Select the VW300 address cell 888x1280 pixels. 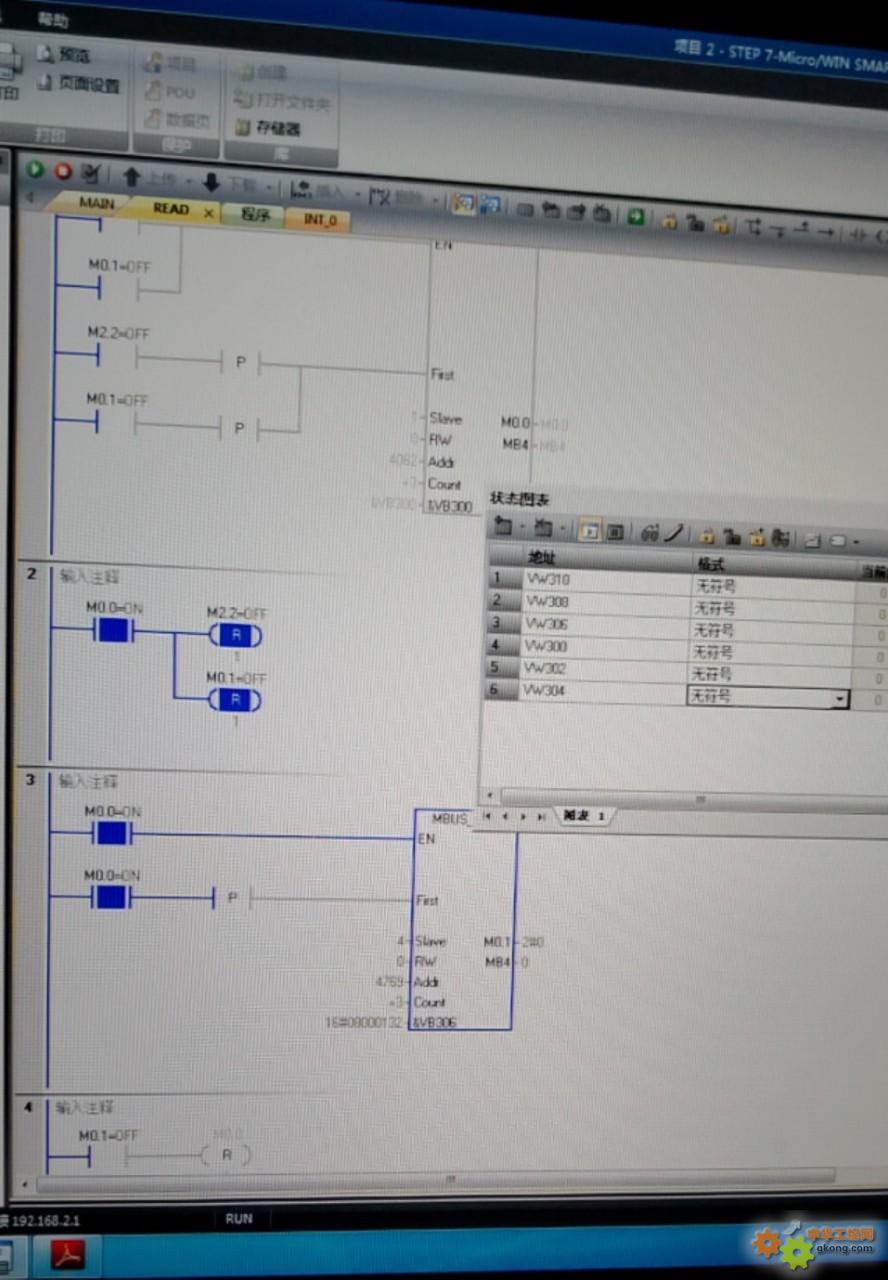pos(604,648)
